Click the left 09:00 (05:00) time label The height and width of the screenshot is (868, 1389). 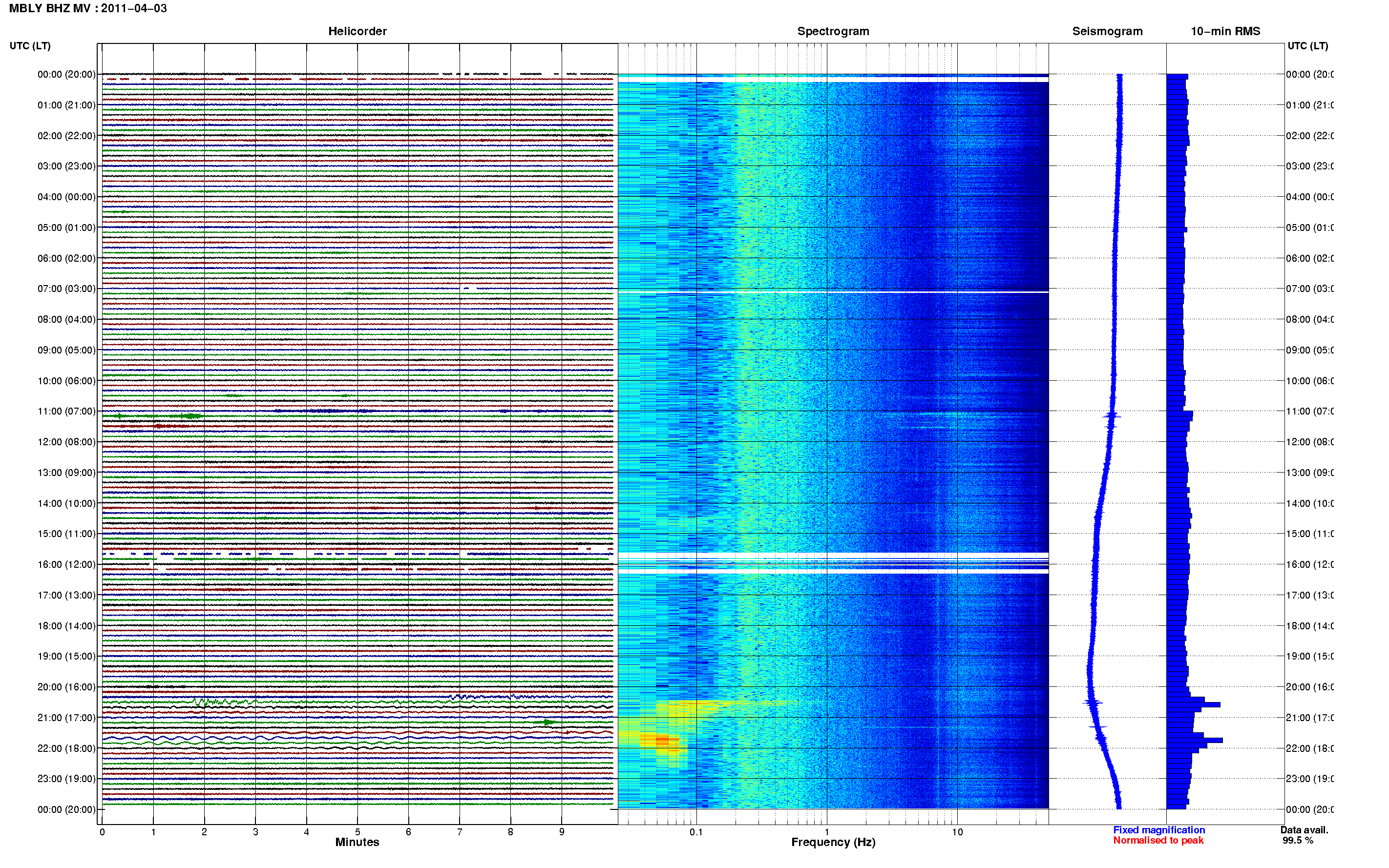66,350
